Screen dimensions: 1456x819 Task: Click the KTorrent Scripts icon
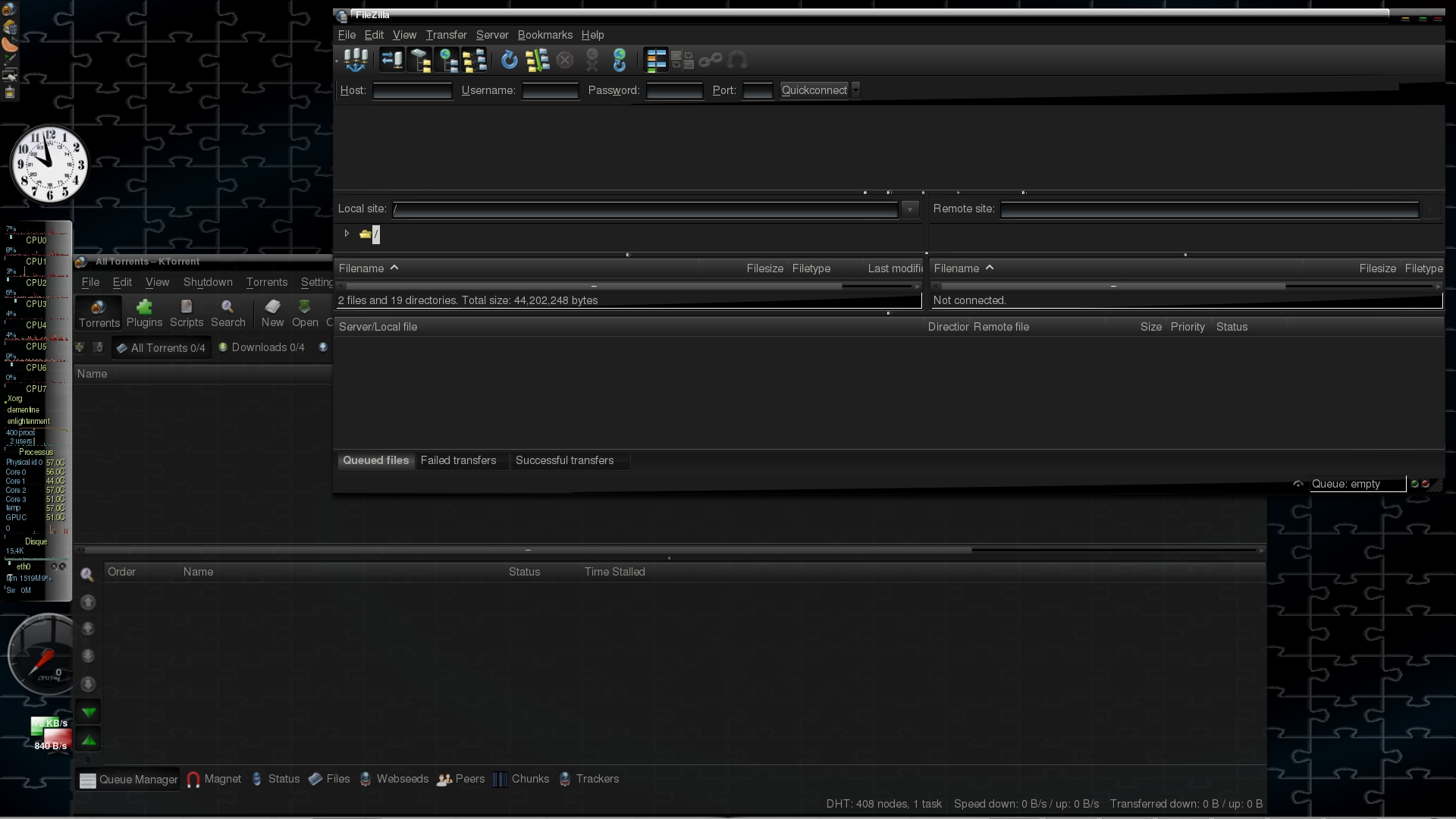(187, 307)
